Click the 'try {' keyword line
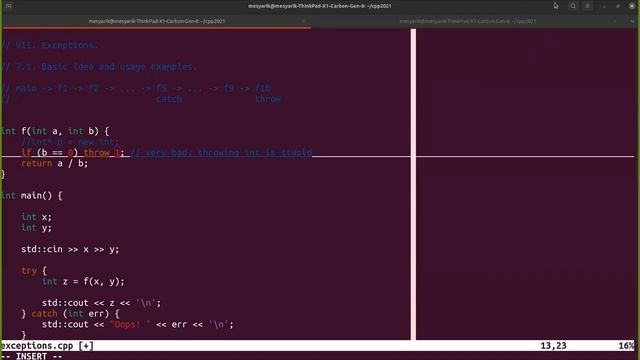640x360 pixels. [34, 271]
